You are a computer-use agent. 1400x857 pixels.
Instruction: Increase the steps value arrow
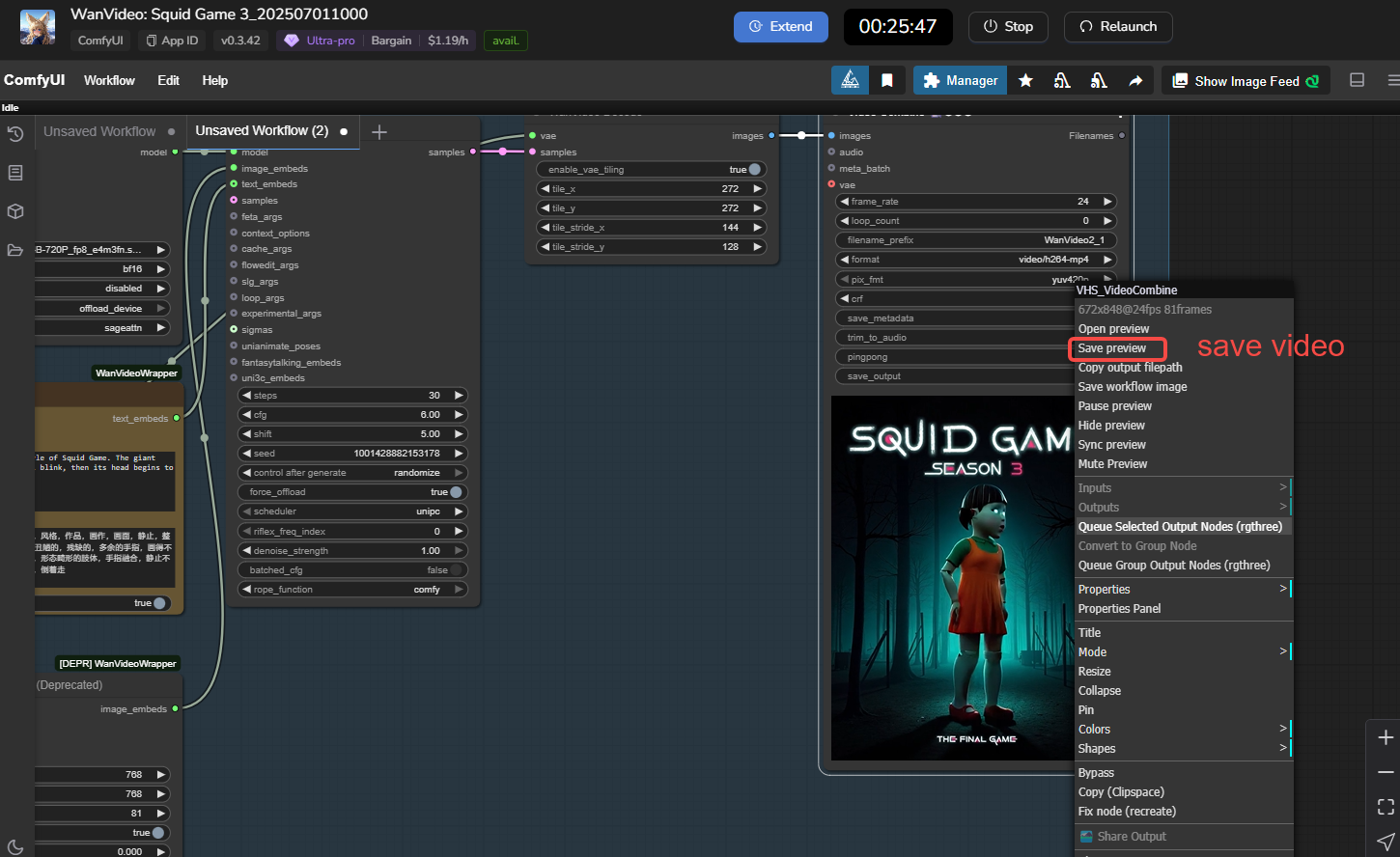point(459,396)
